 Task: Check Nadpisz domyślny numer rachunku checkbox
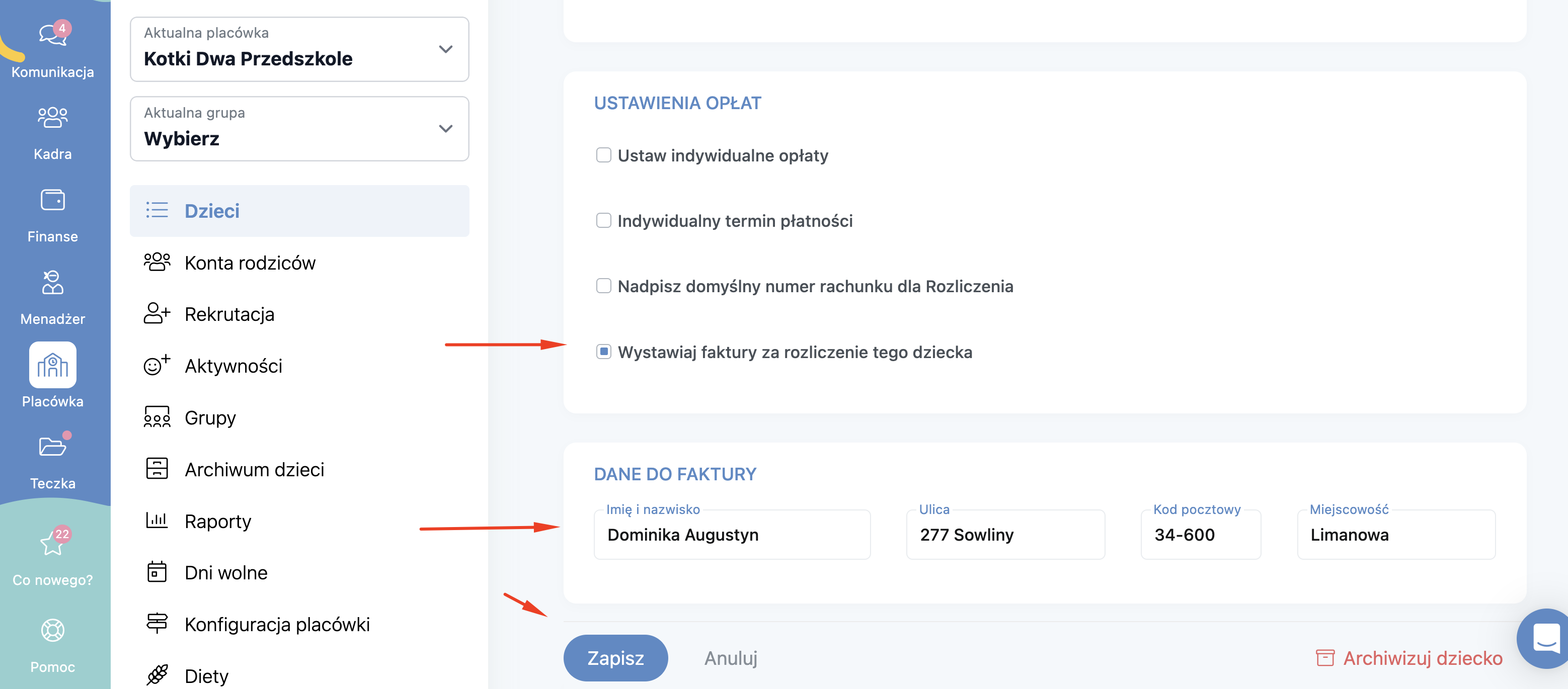[604, 286]
